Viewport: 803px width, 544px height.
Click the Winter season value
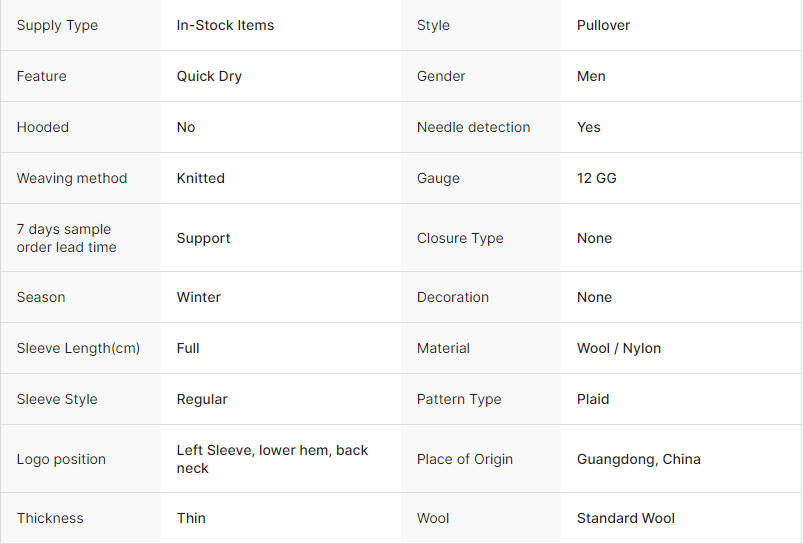198,297
